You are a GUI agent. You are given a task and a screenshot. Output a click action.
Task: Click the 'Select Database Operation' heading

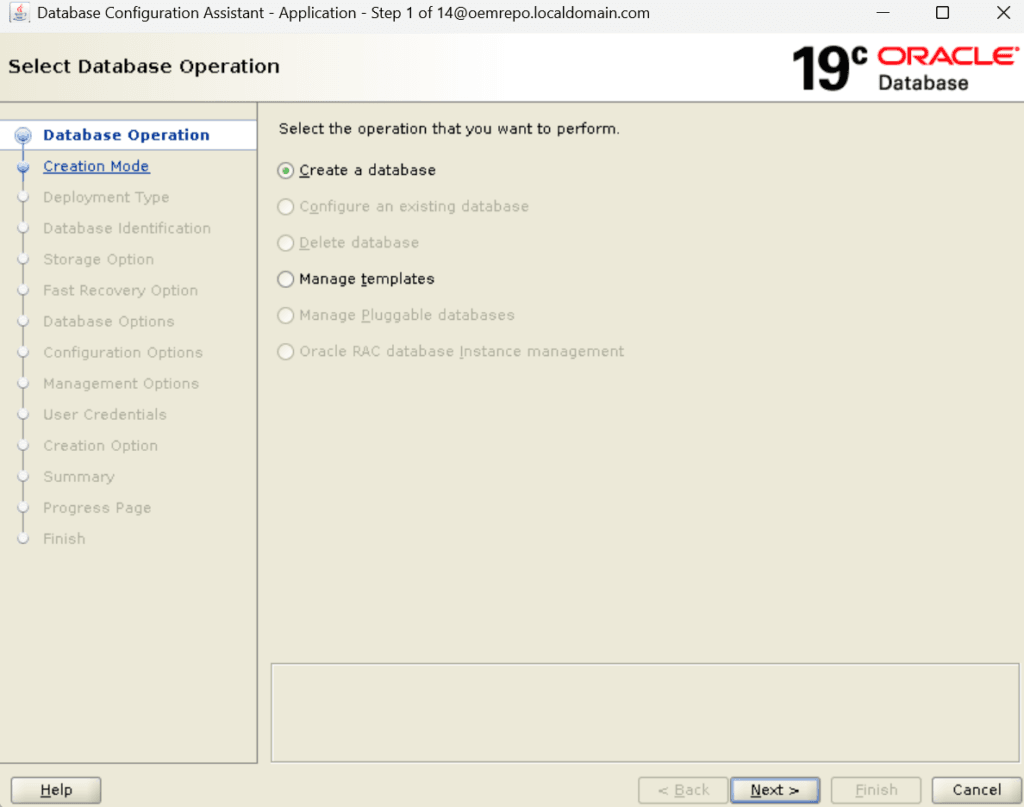(144, 67)
